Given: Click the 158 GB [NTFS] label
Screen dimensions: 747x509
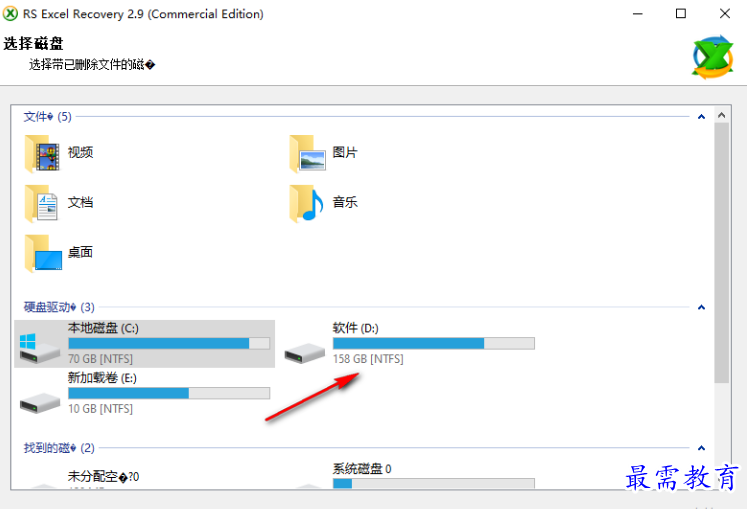Looking at the screenshot, I should tap(368, 358).
